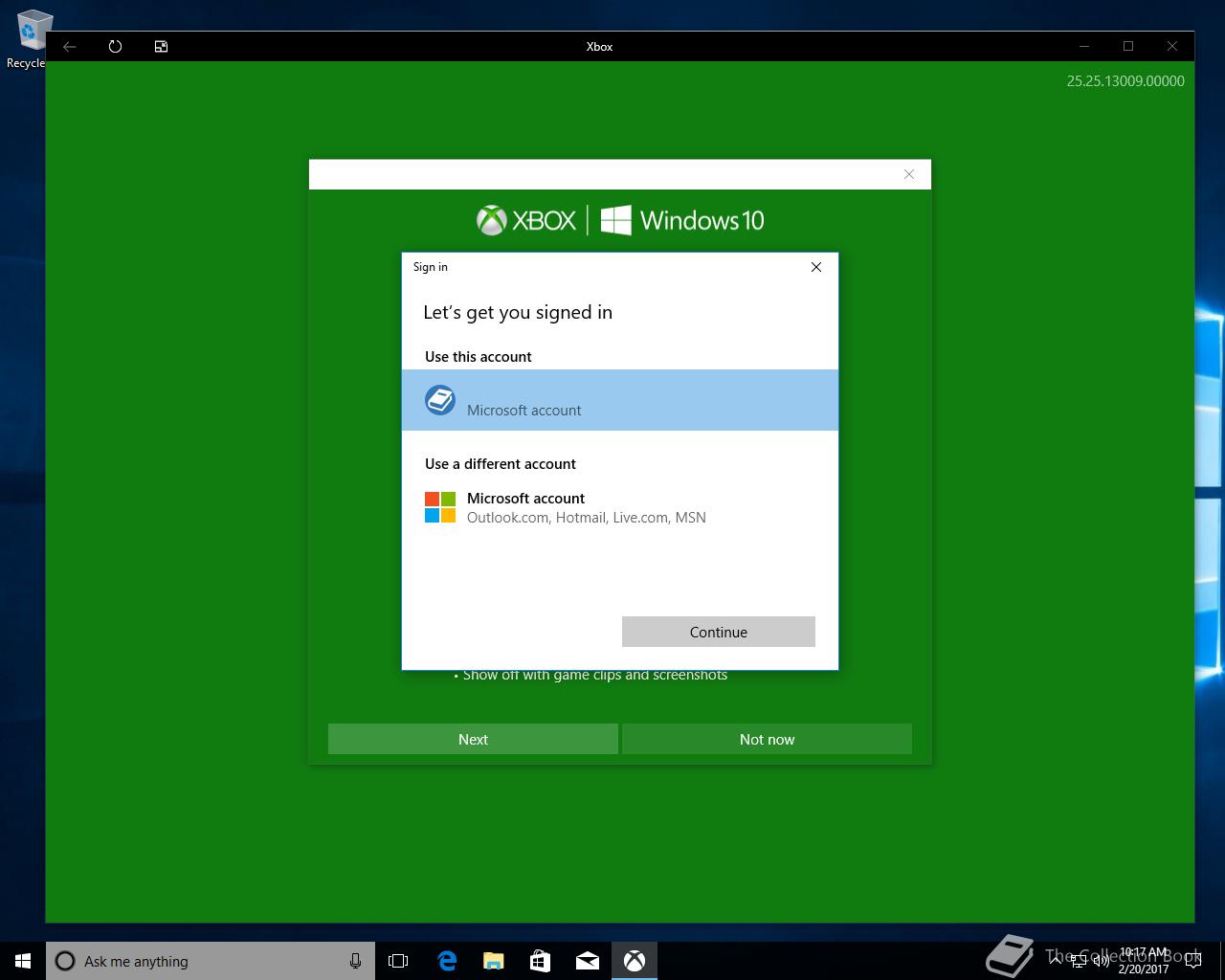Screen dimensions: 1225x980
Task: Open the Windows Start menu
Action: click(x=23, y=961)
